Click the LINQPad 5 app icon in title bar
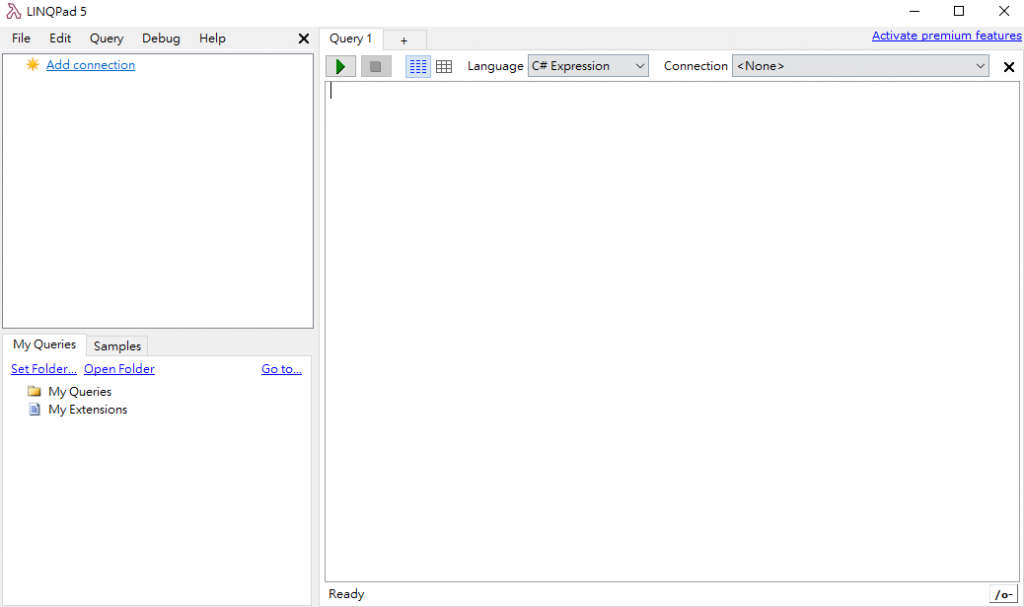The width and height of the screenshot is (1024, 607). (x=13, y=11)
